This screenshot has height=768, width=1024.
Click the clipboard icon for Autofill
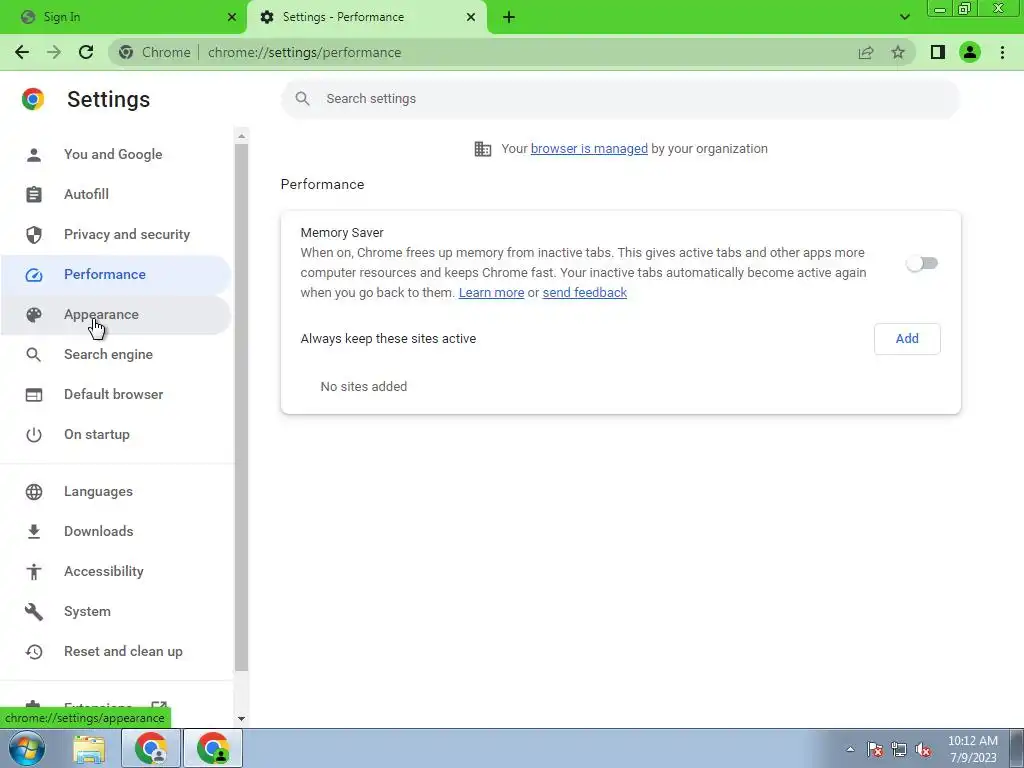click(34, 195)
